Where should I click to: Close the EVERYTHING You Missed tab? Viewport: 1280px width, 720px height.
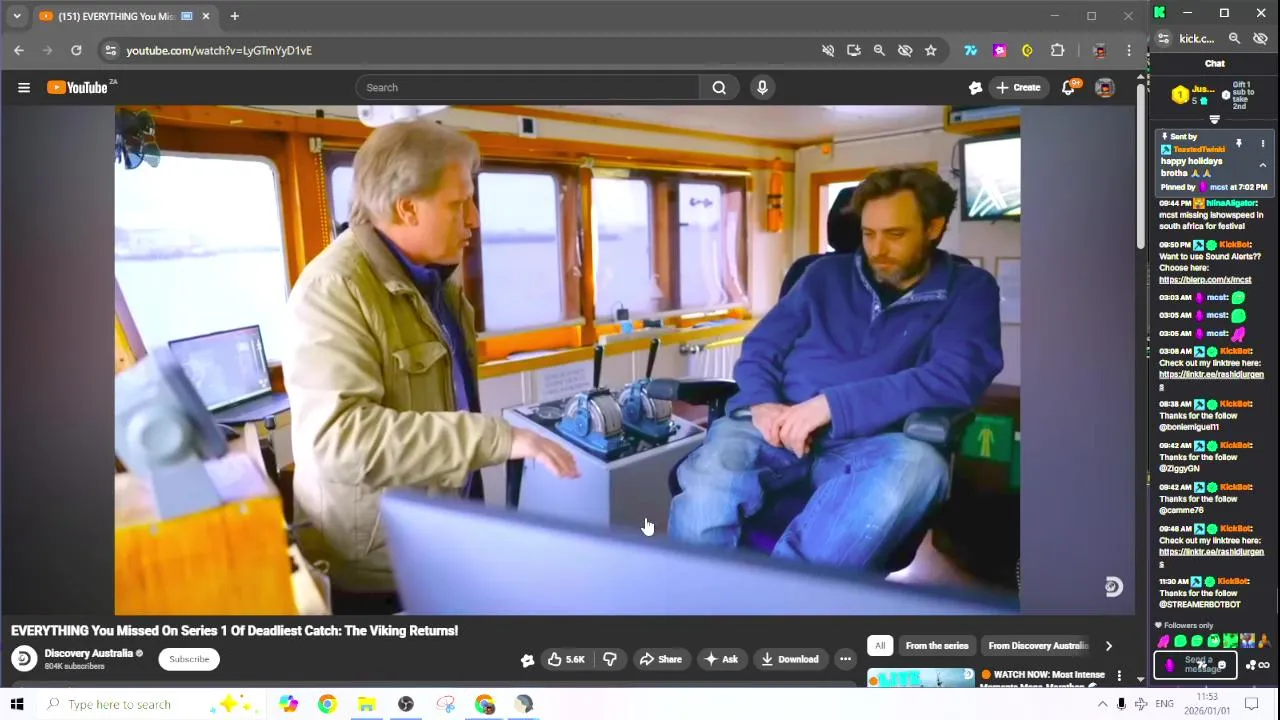coord(206,16)
